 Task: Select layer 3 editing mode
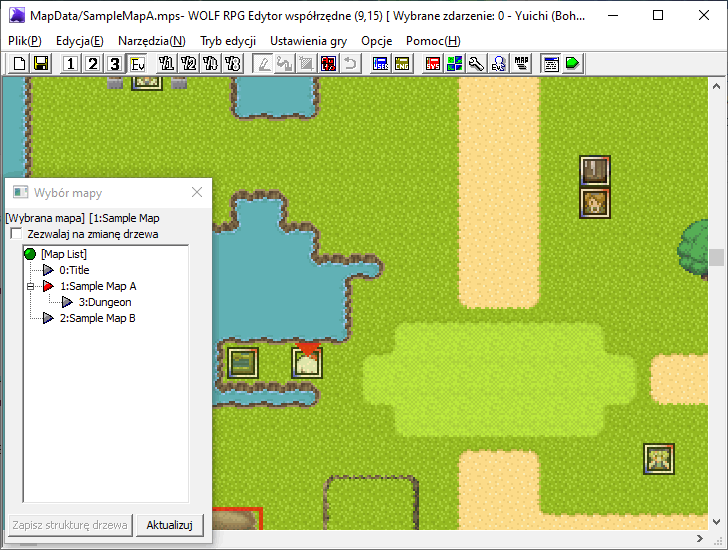tap(115, 64)
